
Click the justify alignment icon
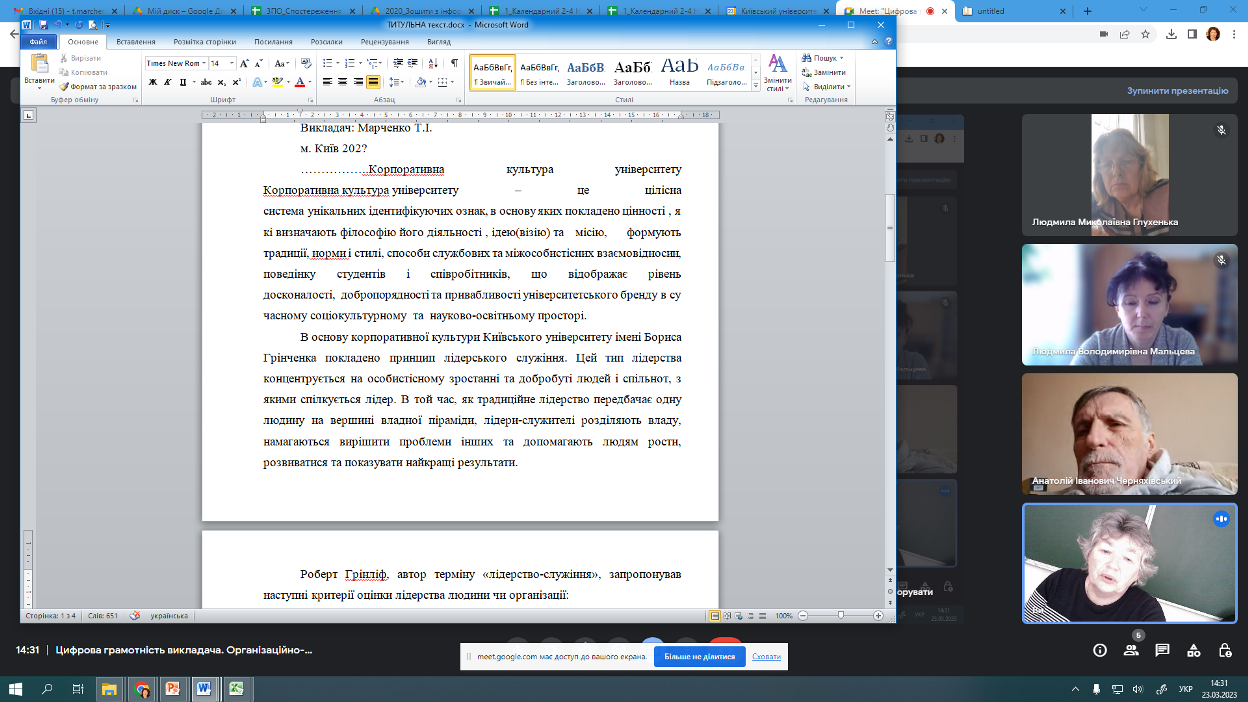pyautogui.click(x=373, y=82)
